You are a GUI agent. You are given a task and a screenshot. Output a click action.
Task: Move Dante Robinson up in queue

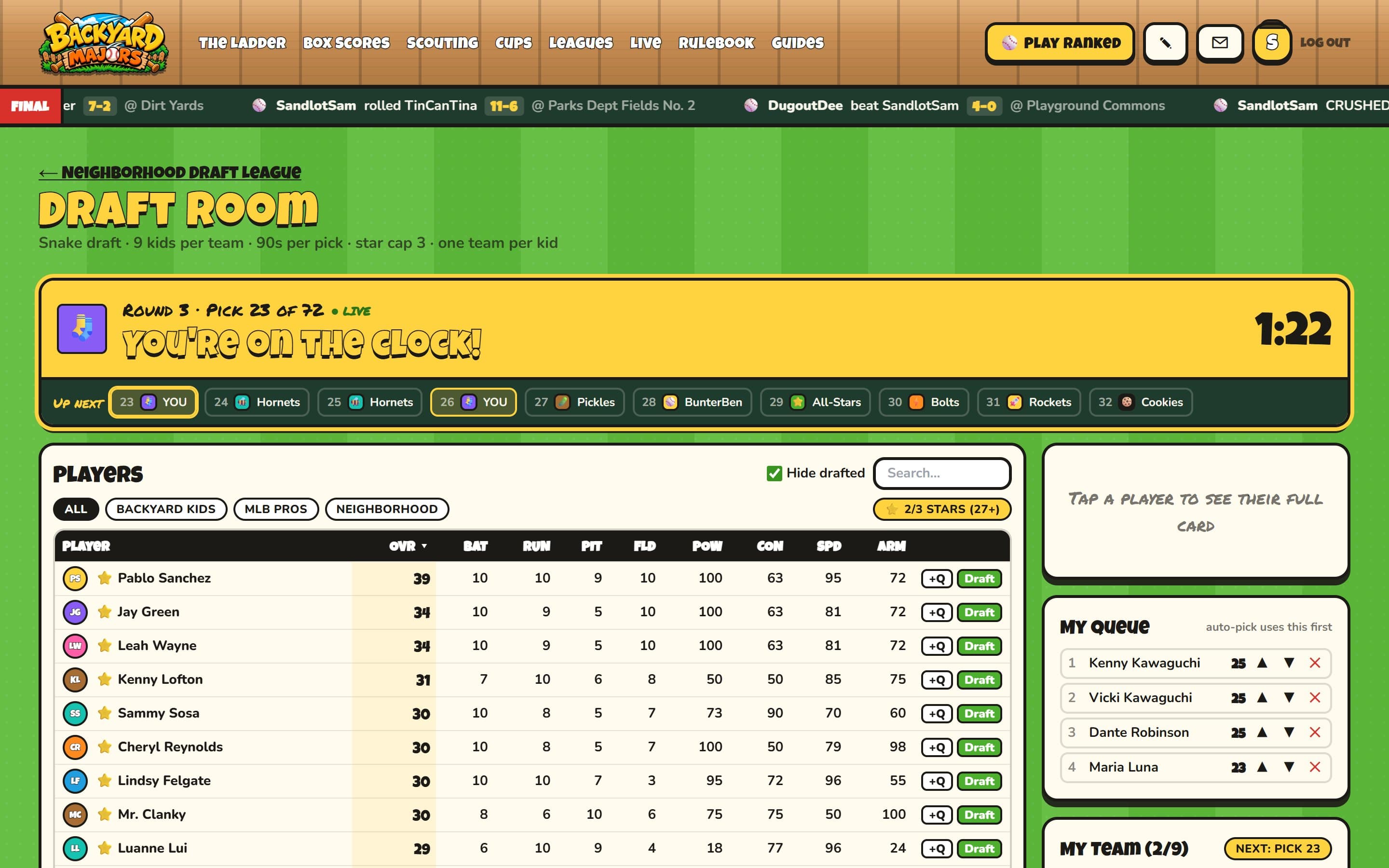[x=1262, y=732]
